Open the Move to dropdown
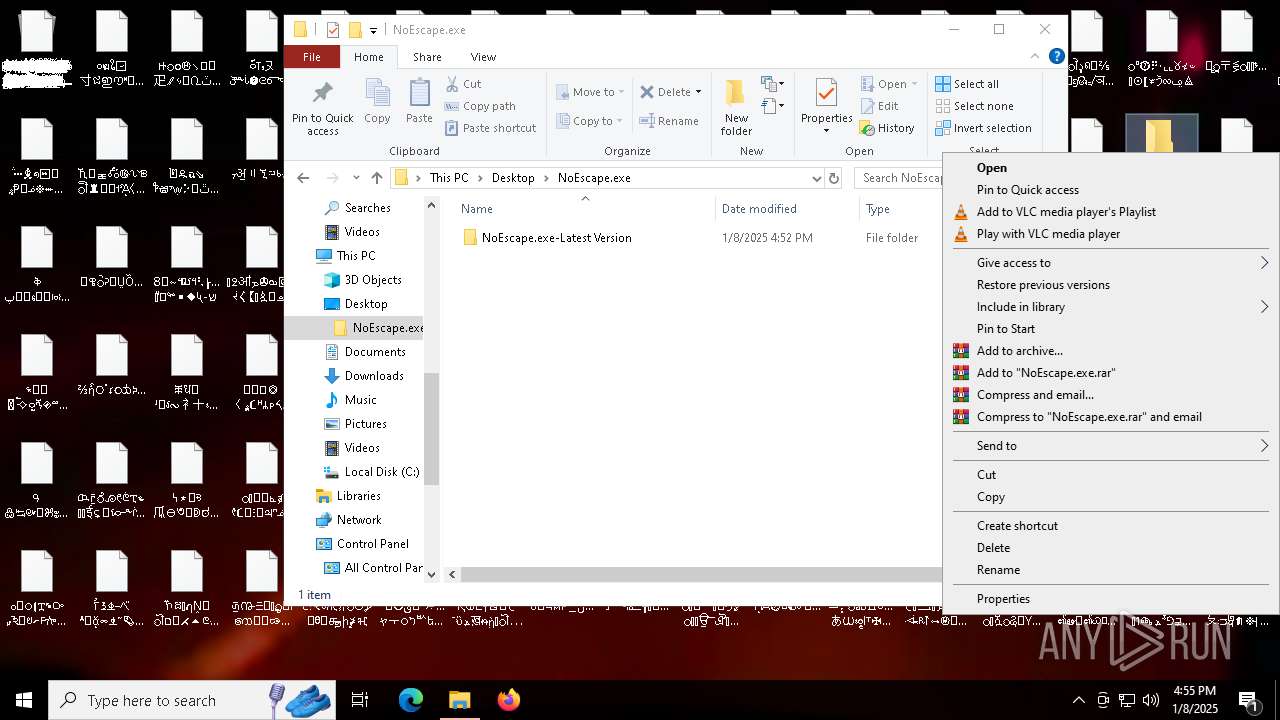This screenshot has height=720, width=1280. (x=590, y=92)
